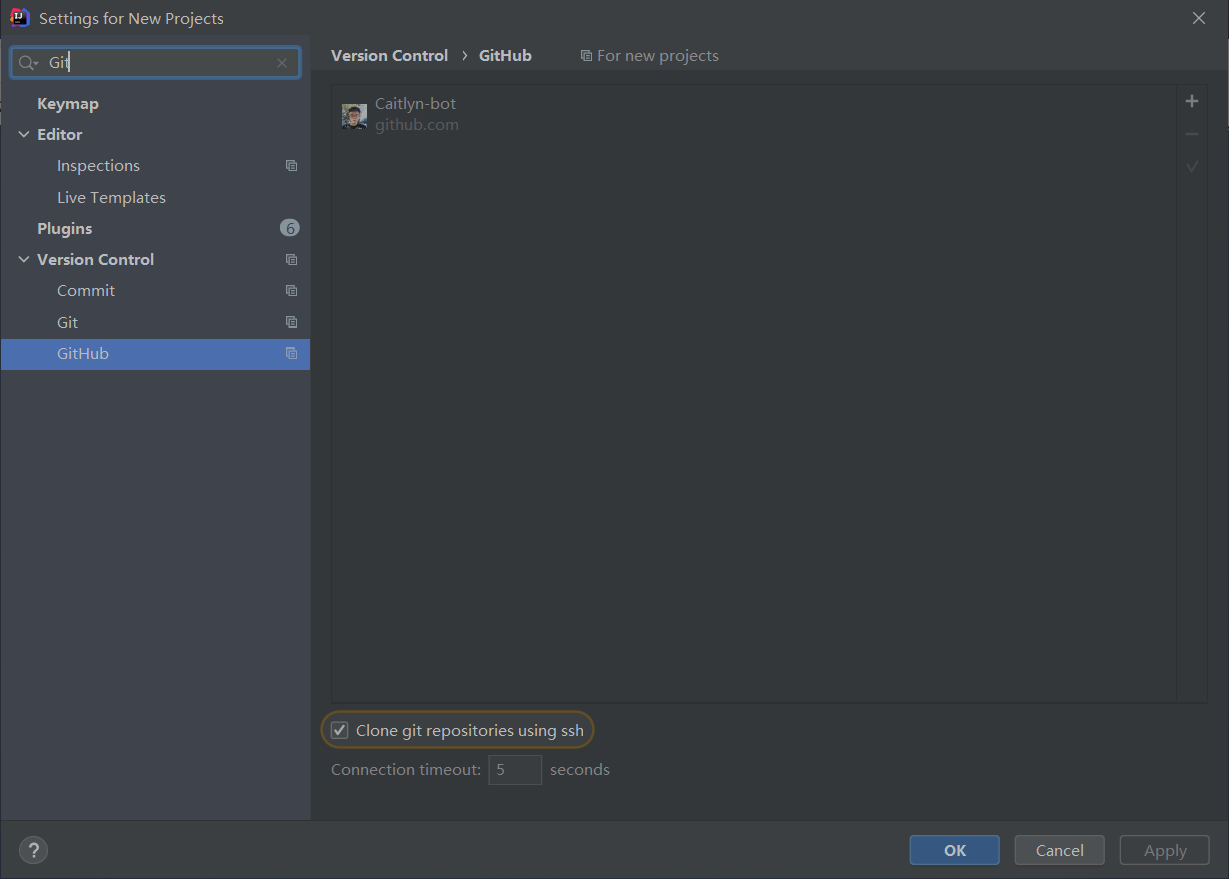The width and height of the screenshot is (1229, 879).
Task: Click the Caitlyn-bot account avatar
Action: click(354, 116)
